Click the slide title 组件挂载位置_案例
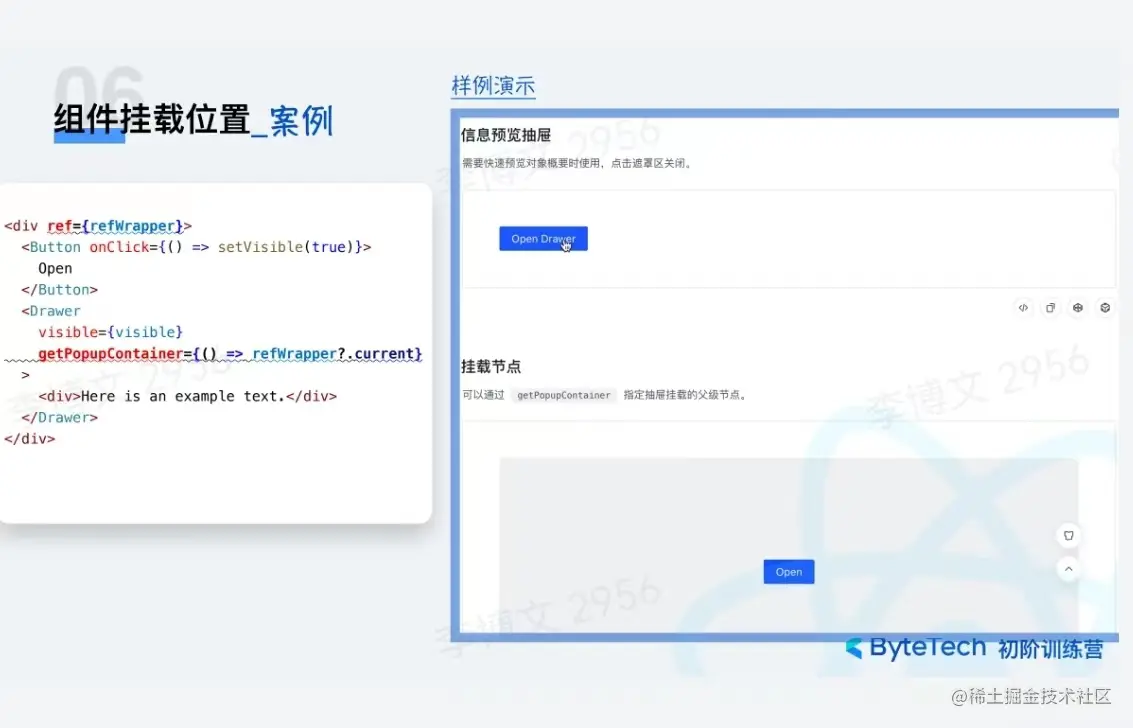Viewport: 1133px width, 728px height. click(194, 120)
